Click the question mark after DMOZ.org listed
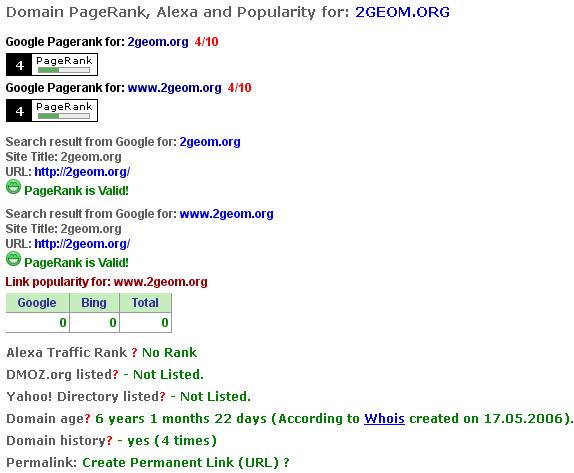 116,375
